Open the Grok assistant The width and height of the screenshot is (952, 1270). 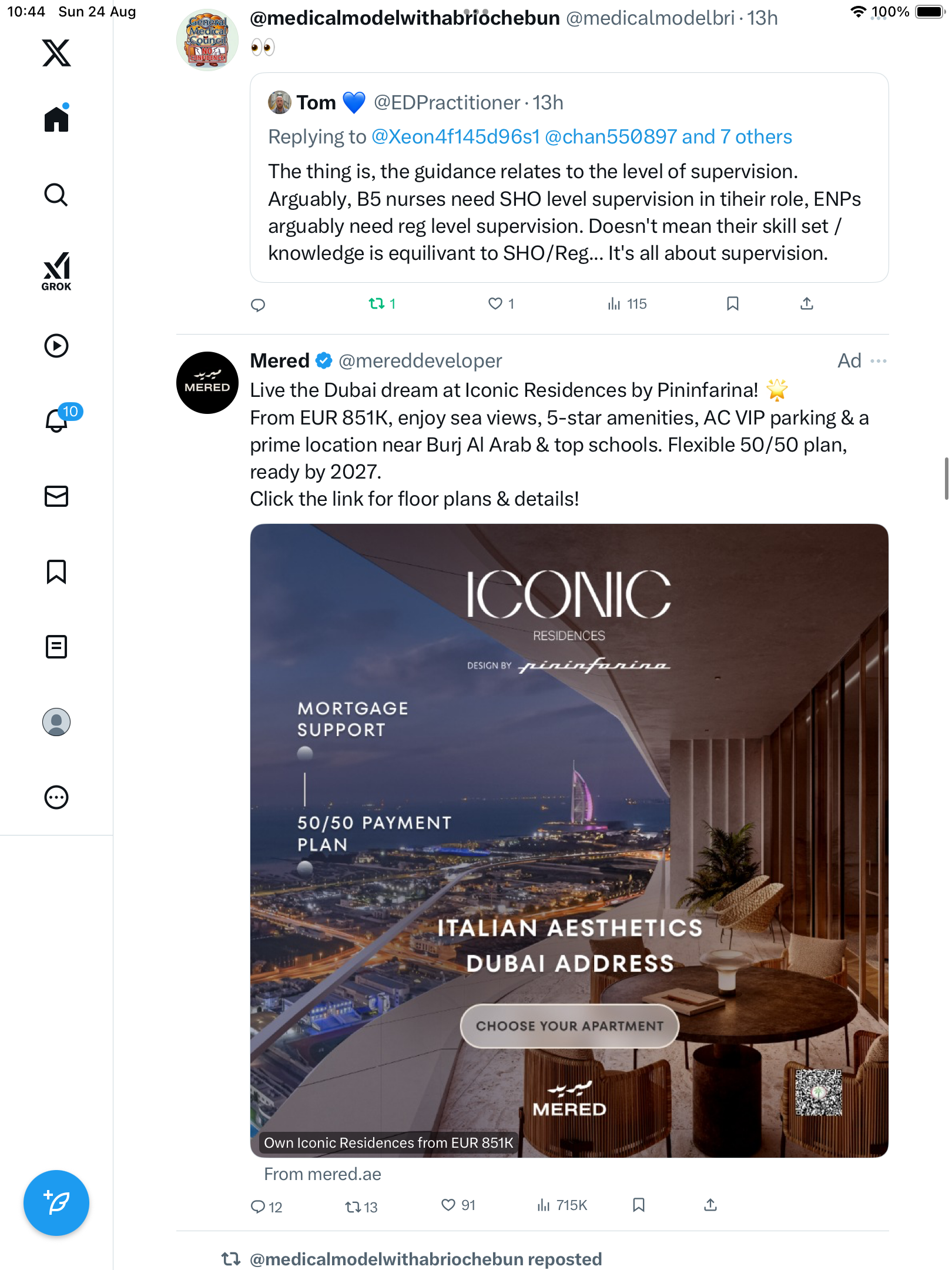56,270
